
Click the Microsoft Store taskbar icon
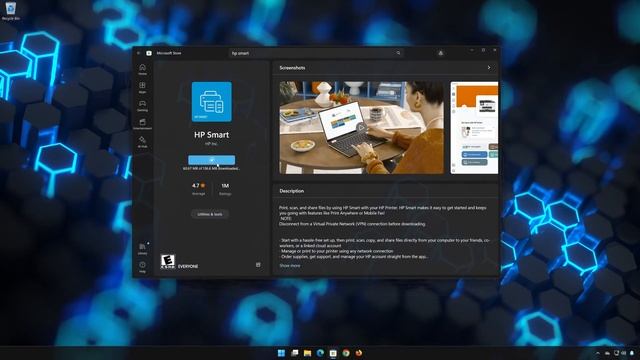[333, 353]
